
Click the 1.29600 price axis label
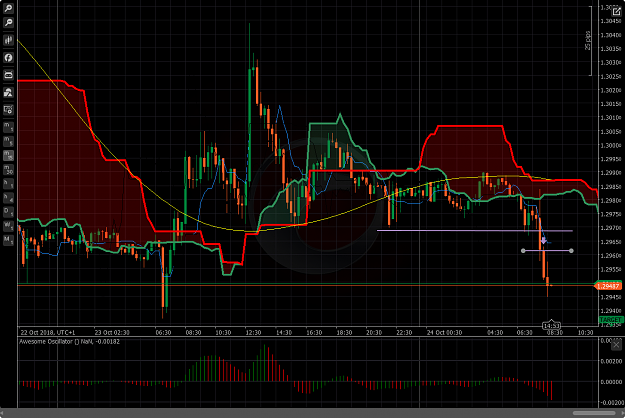[x=611, y=255]
